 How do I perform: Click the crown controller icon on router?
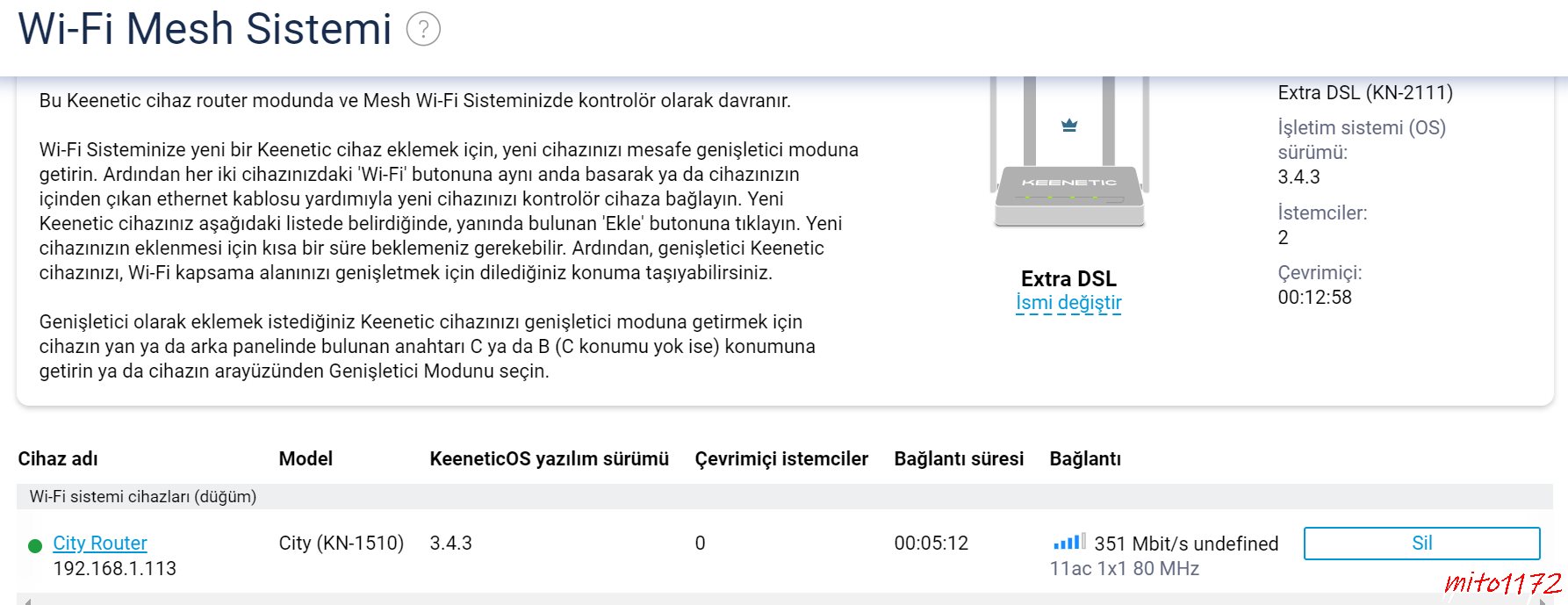click(1069, 126)
